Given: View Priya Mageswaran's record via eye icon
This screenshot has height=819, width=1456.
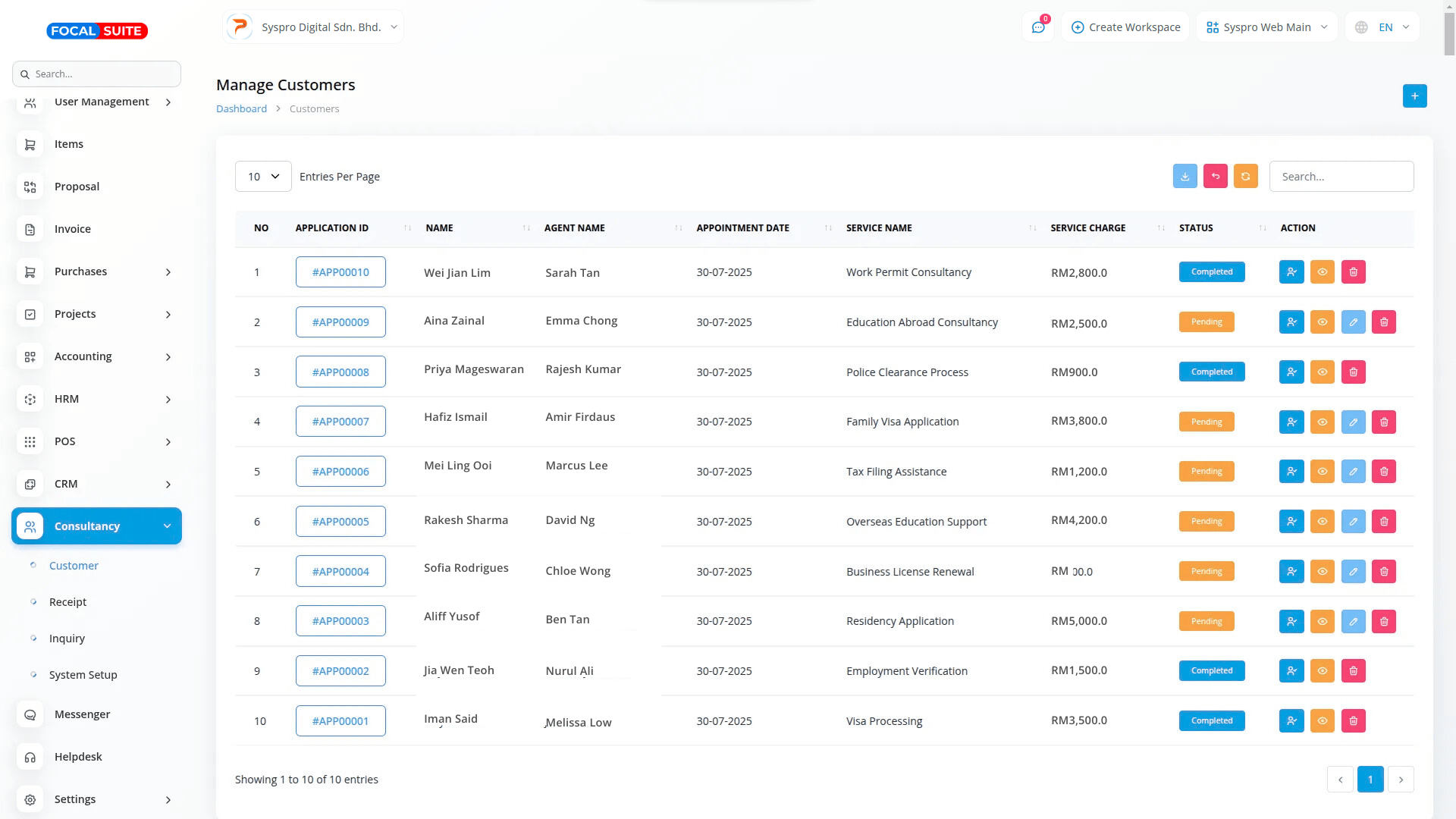Looking at the screenshot, I should click(1322, 372).
